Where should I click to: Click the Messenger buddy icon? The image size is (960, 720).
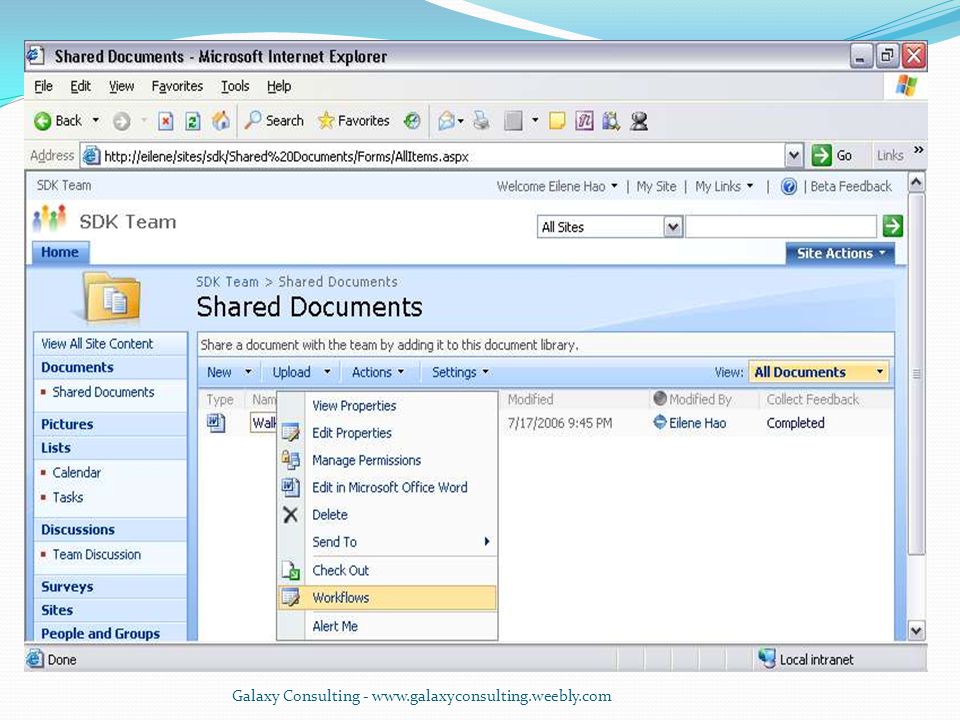tap(639, 121)
